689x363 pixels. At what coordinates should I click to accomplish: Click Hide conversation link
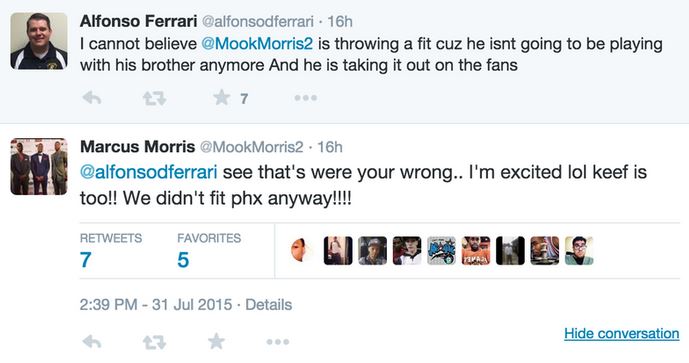(622, 334)
